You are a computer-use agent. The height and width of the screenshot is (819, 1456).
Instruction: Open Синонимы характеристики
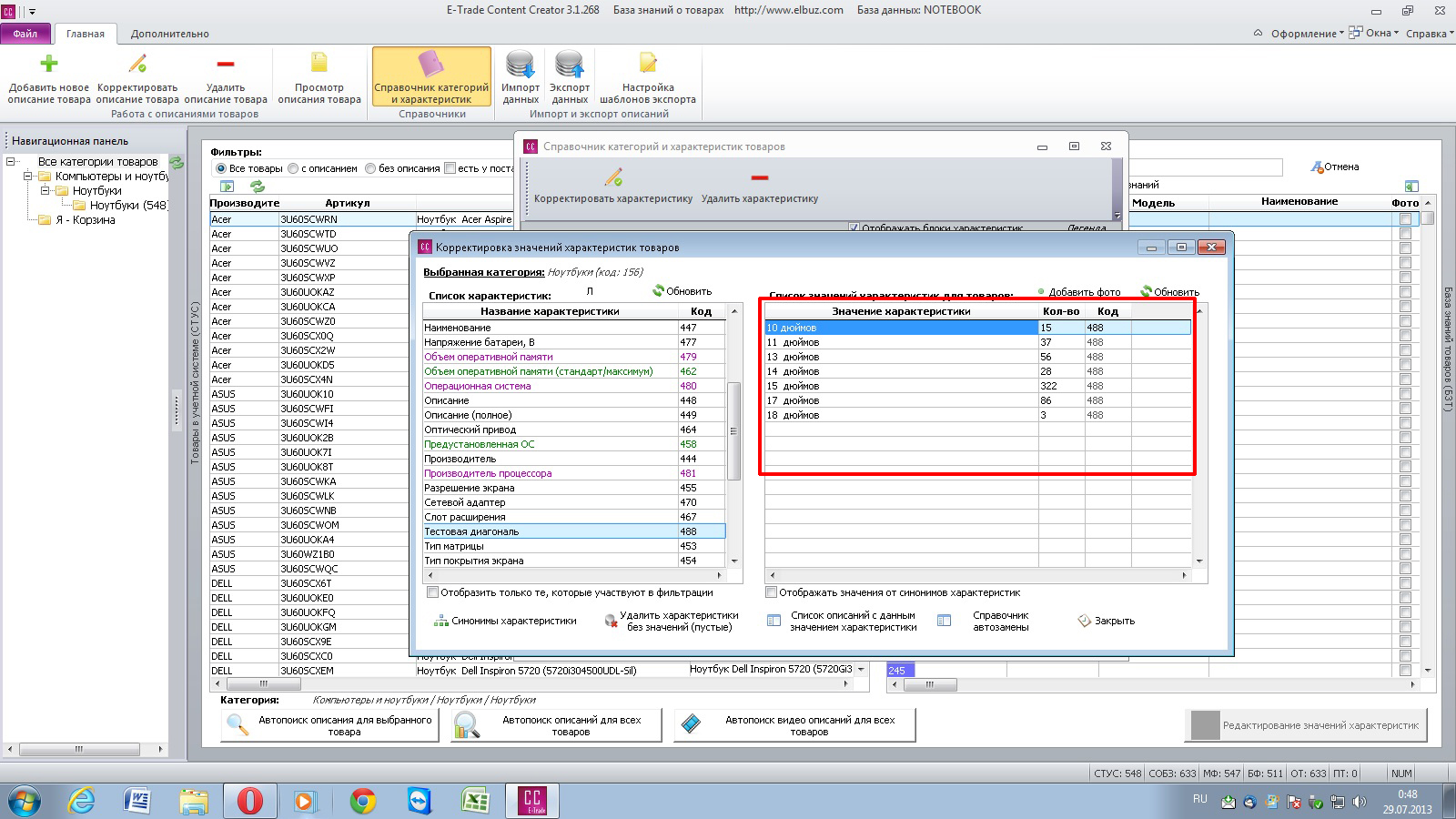point(505,621)
